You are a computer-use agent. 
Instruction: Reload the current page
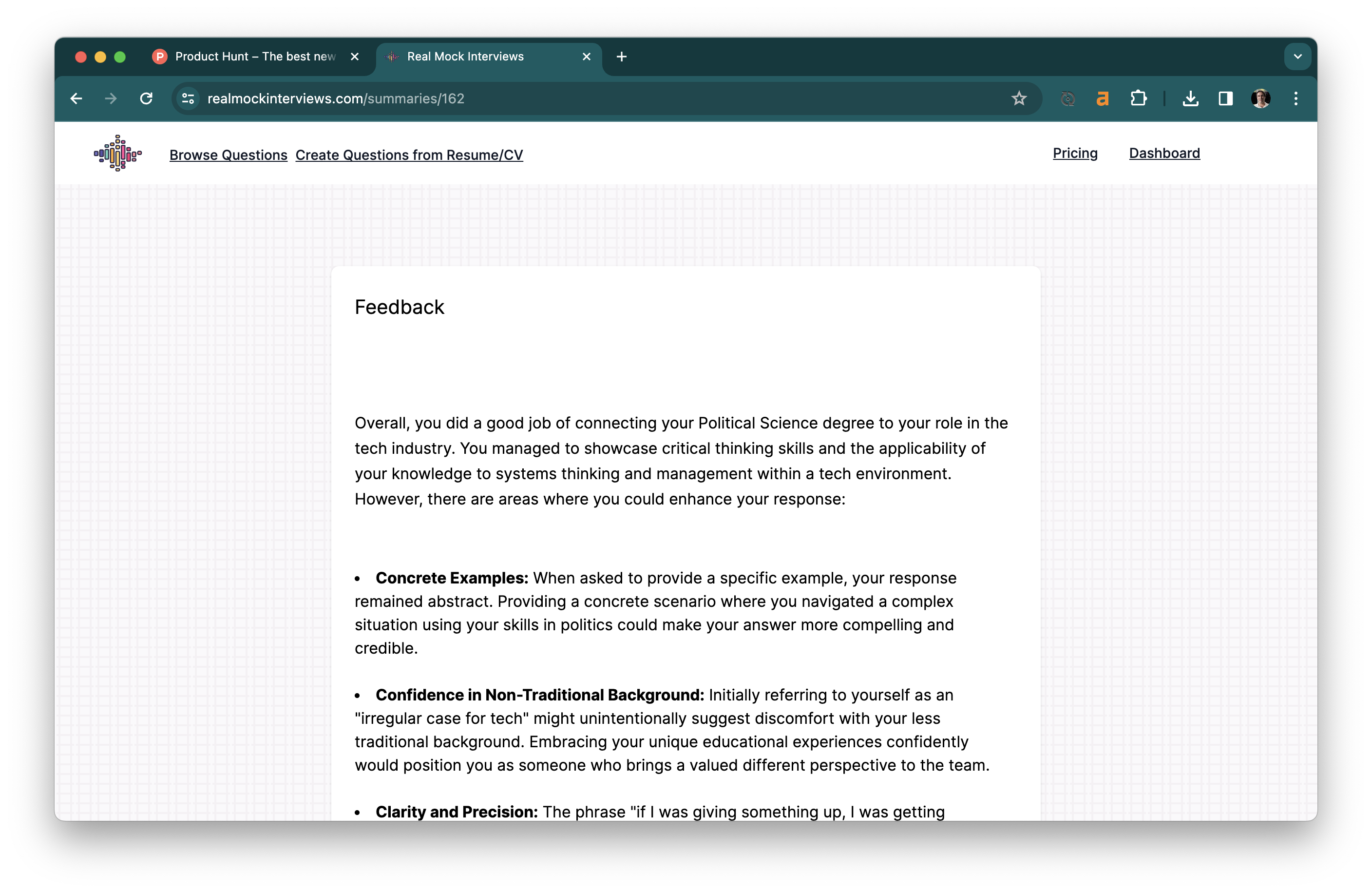(x=147, y=98)
